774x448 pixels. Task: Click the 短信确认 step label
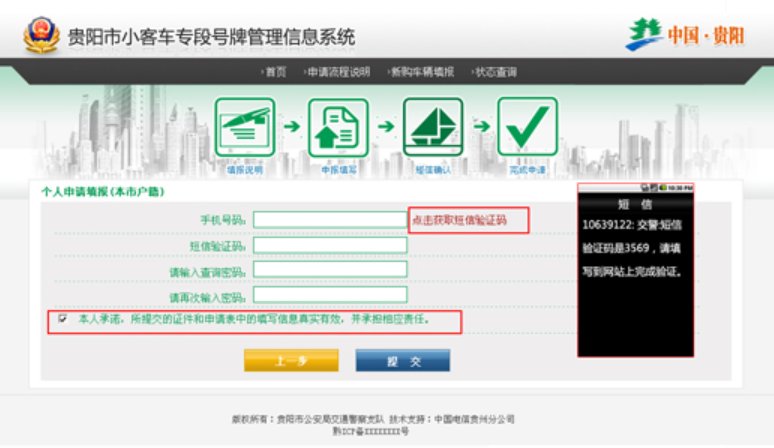[x=433, y=170]
